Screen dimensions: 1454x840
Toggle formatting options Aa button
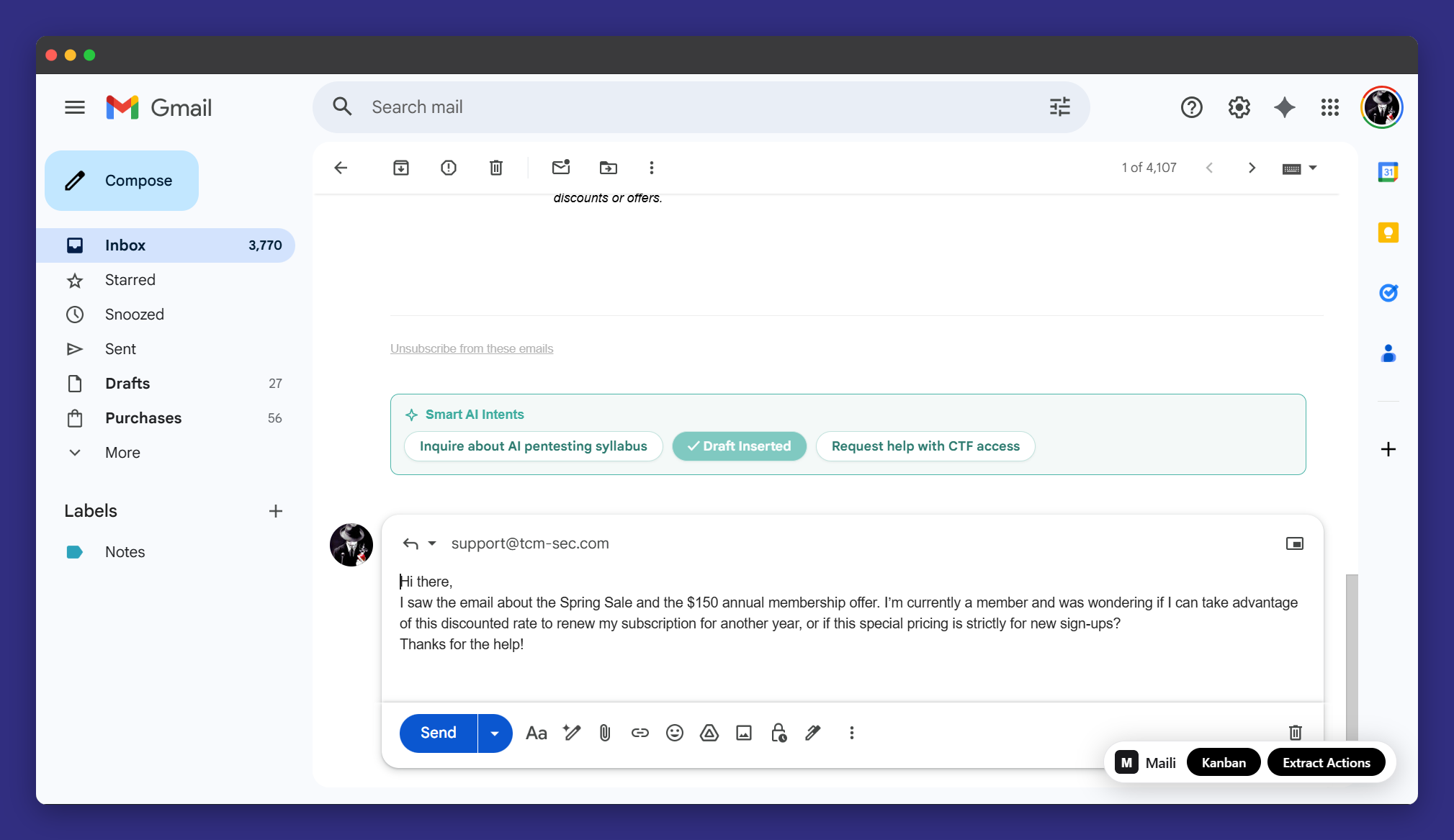[x=537, y=733]
